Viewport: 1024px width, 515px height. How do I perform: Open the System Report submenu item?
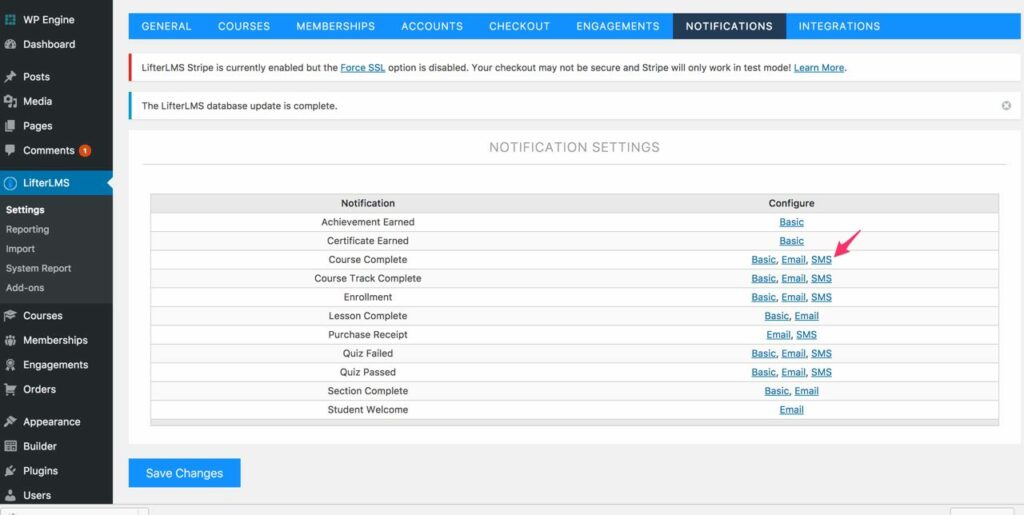click(39, 268)
